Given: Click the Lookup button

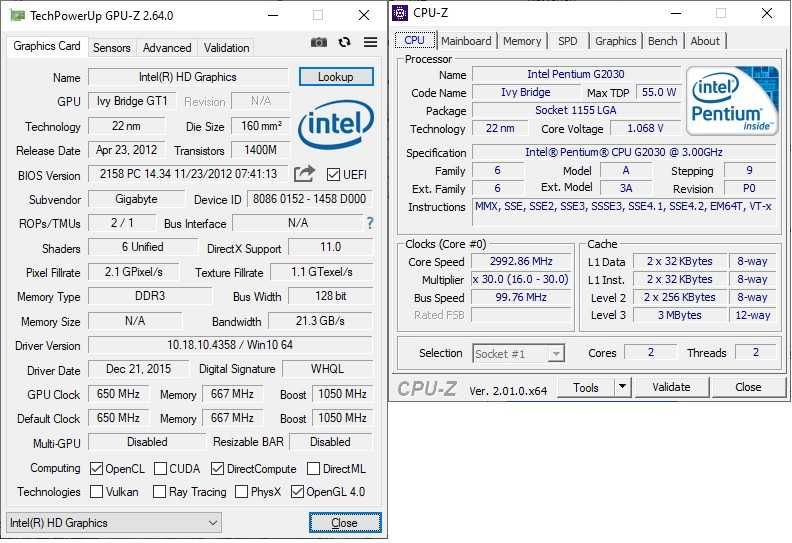Looking at the screenshot, I should click(336, 77).
